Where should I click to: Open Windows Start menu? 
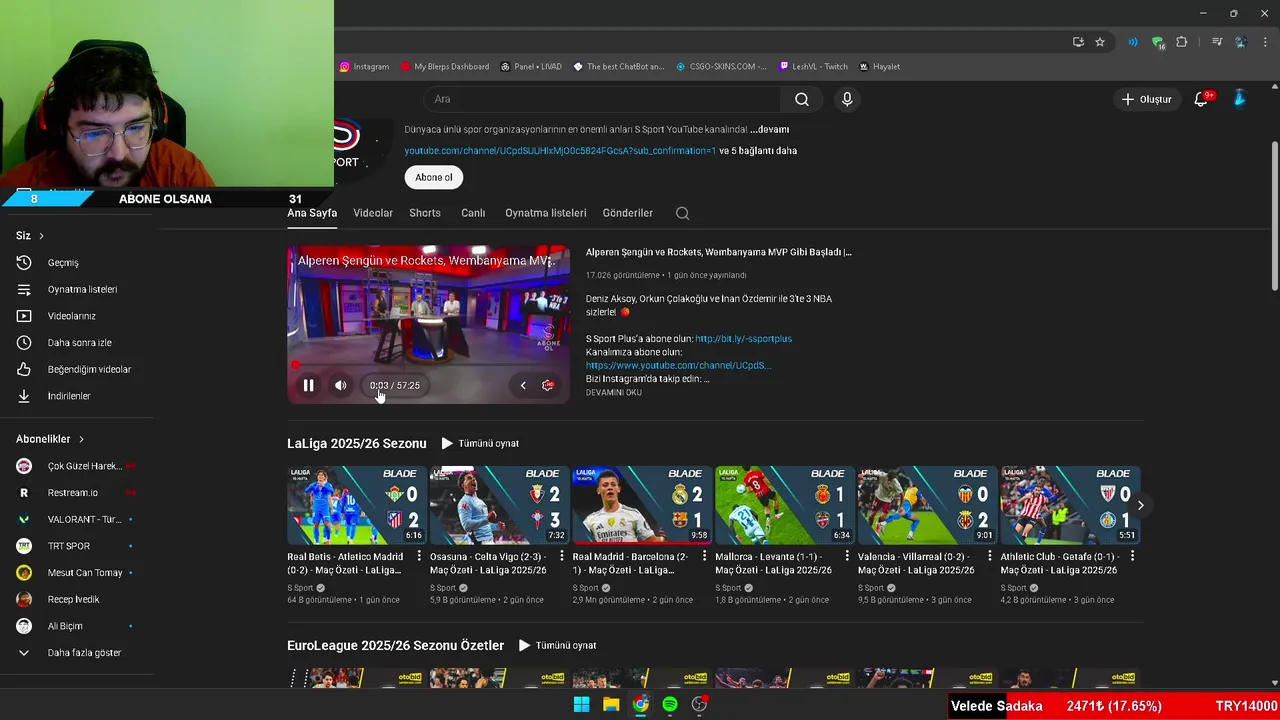tap(581, 704)
